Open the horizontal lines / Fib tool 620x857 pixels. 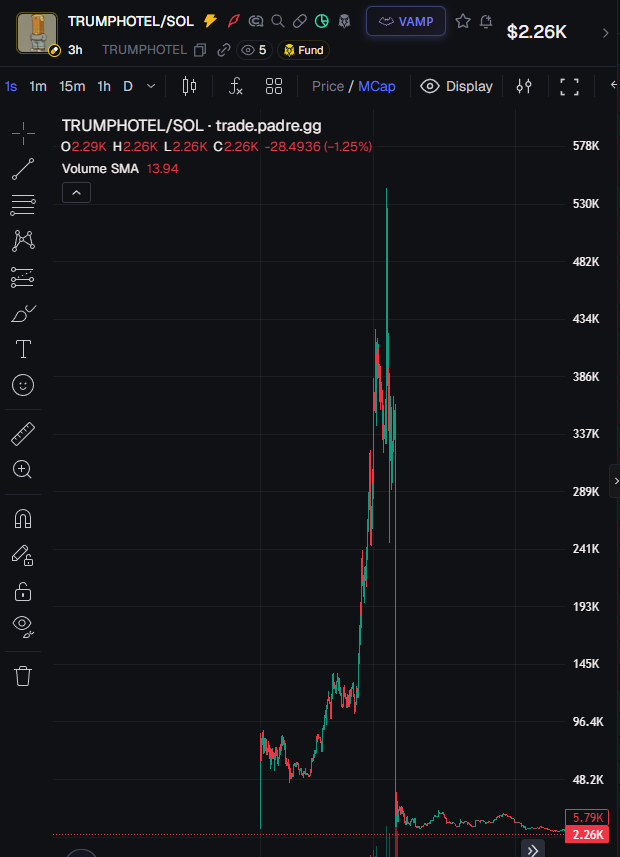point(23,205)
